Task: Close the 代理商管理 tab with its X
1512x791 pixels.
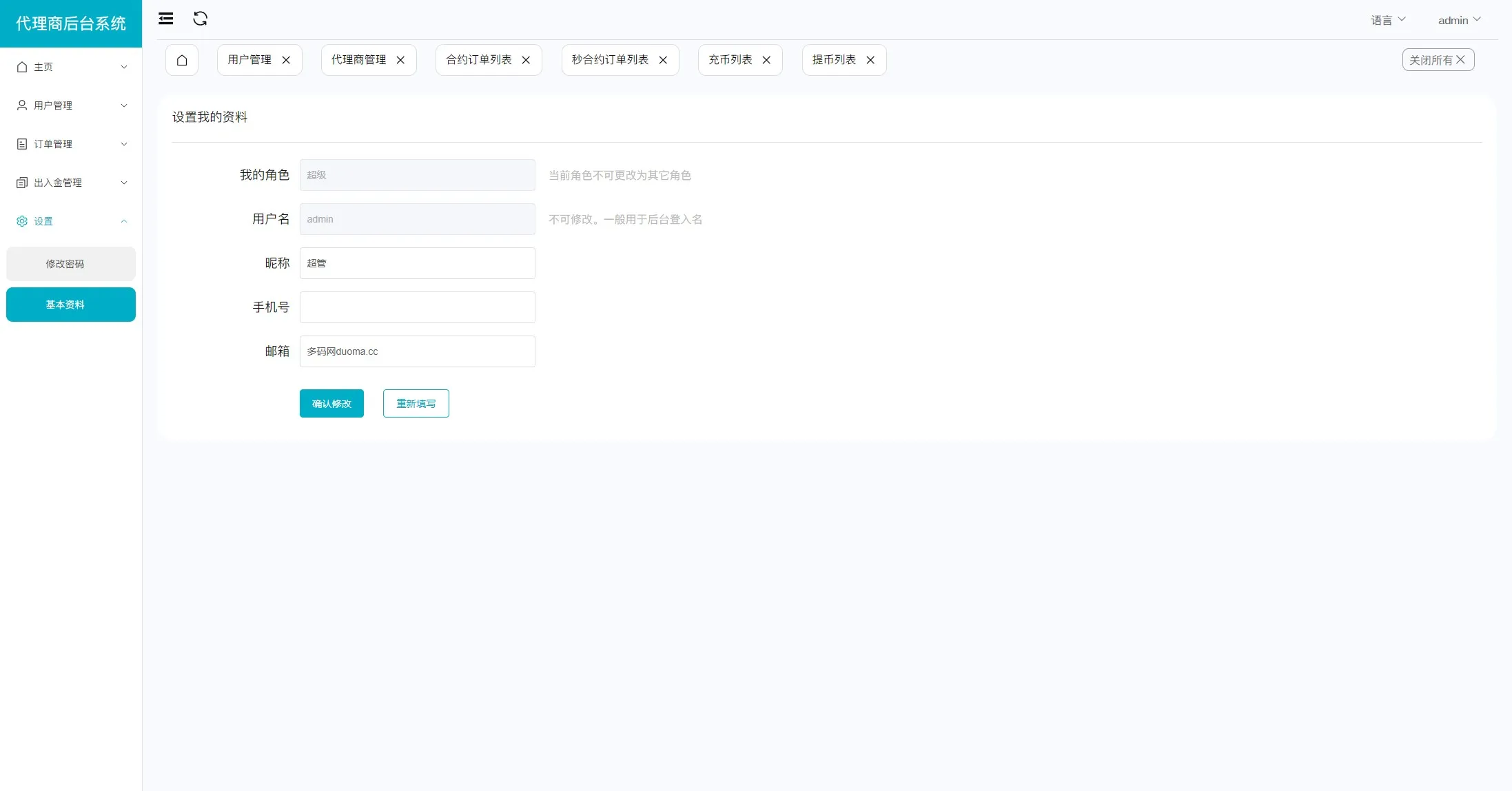Action: click(x=400, y=60)
